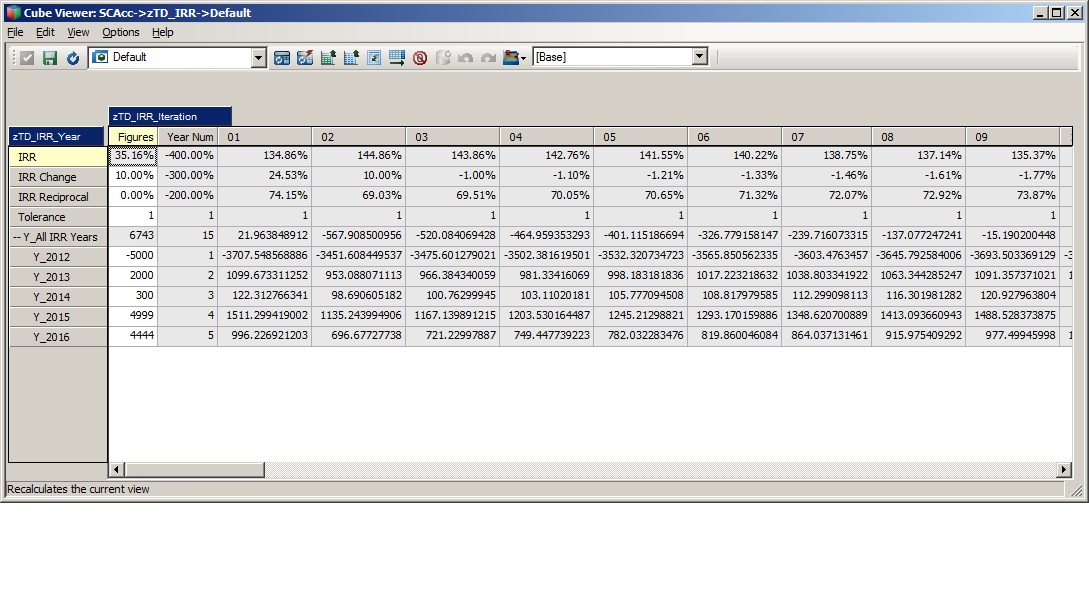1089x614 pixels.
Task: Collapse the Y_All IRR Years row
Action: tap(17, 237)
